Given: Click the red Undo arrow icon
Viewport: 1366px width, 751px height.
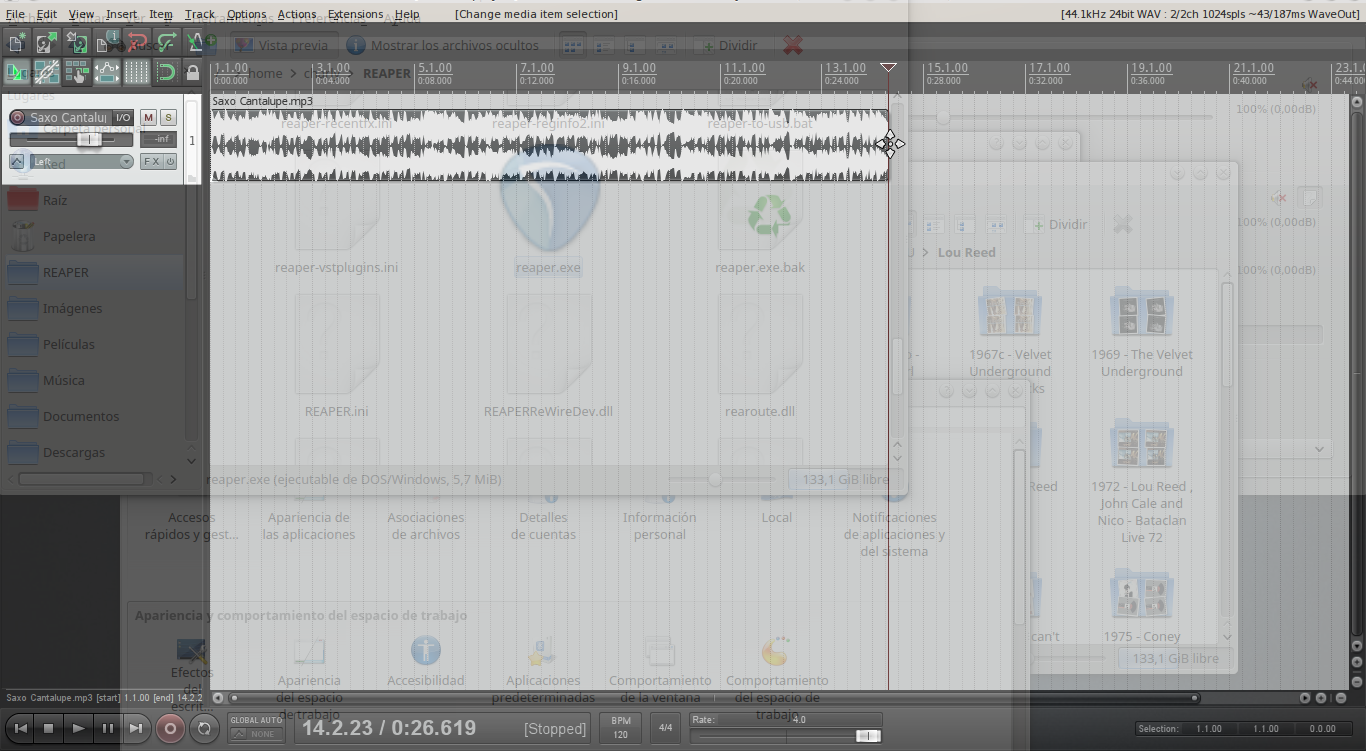Looking at the screenshot, I should [136, 42].
